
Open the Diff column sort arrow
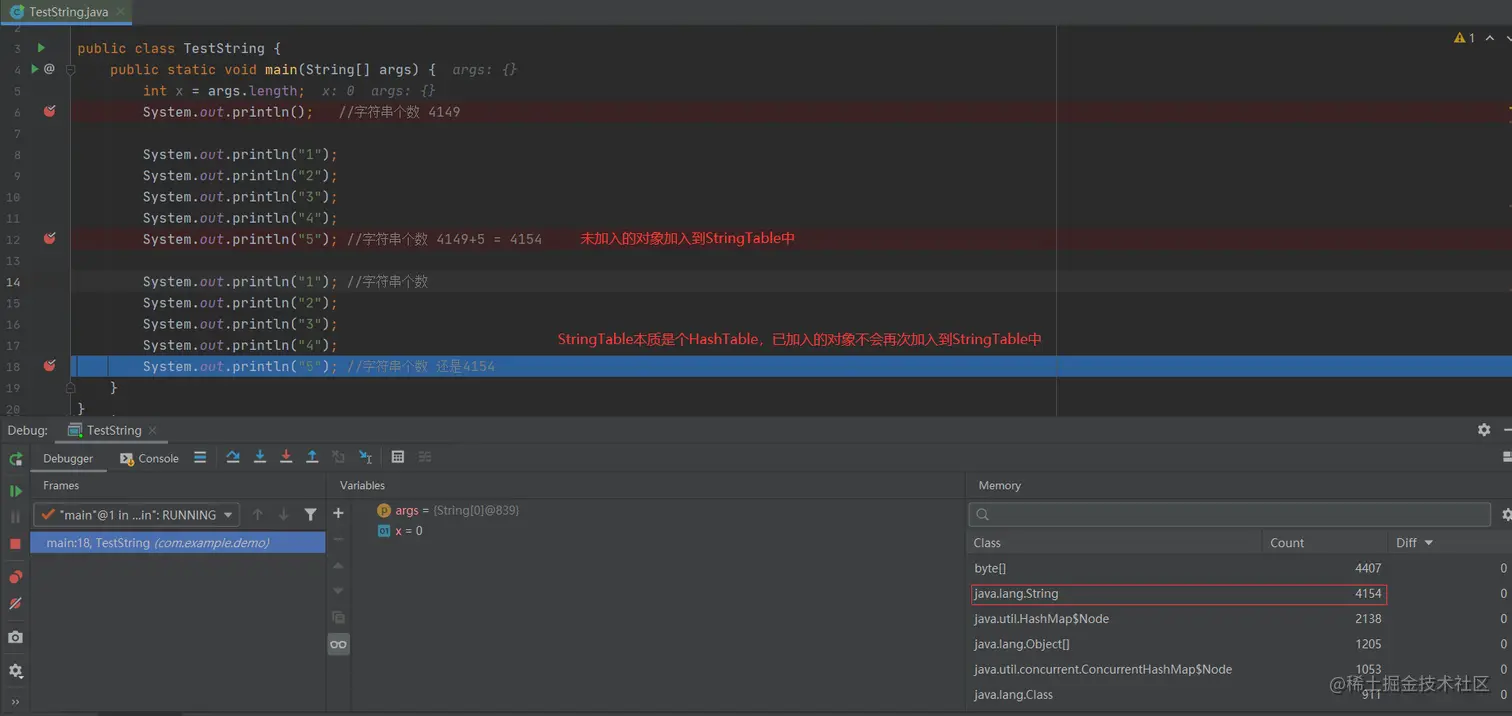[x=1428, y=543]
